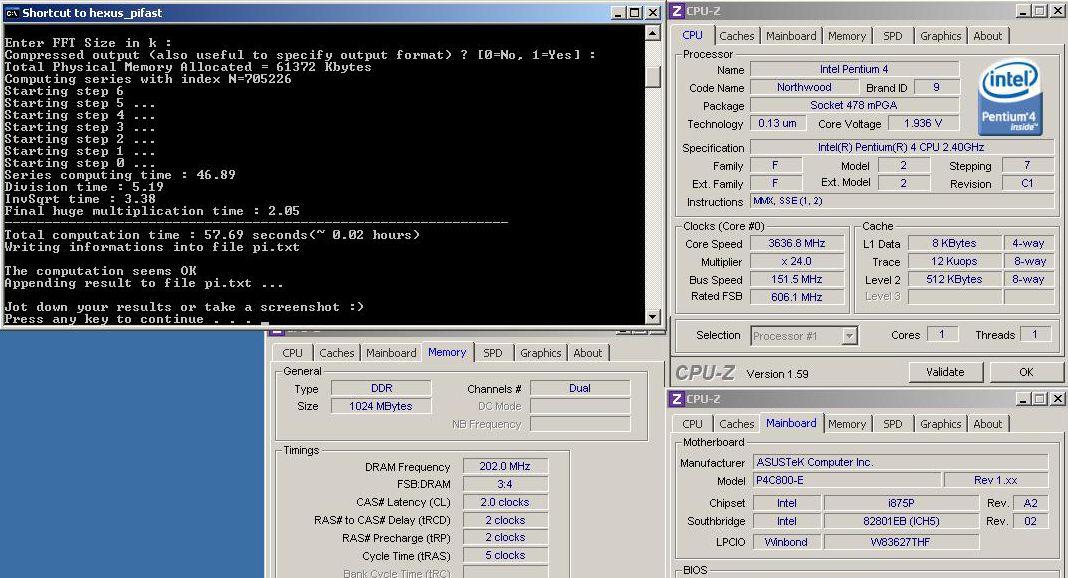Click Core Voltage value 1.936 V
This screenshot has width=1068, height=578.
coord(923,123)
